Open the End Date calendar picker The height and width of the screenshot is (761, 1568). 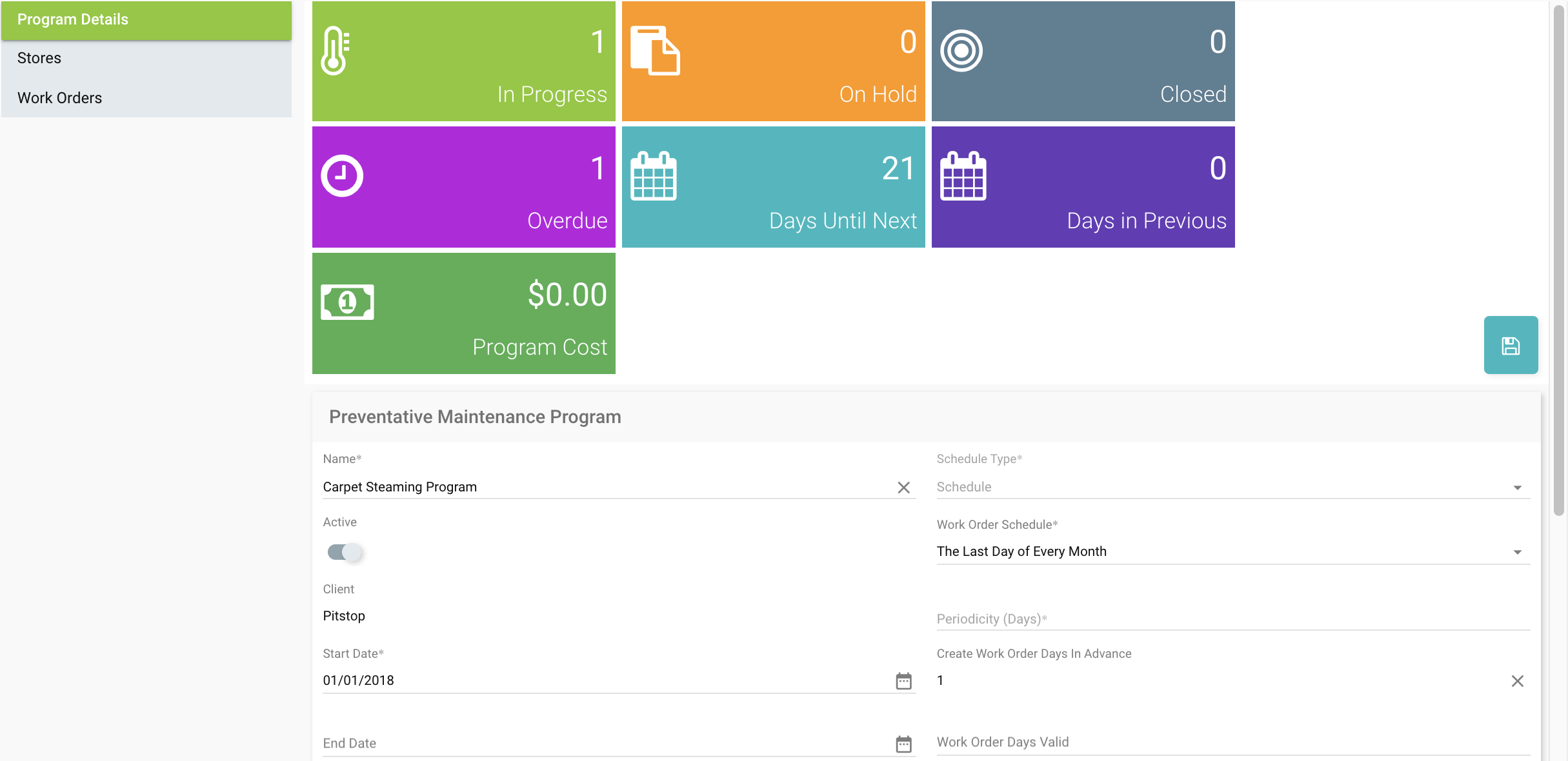[x=903, y=744]
